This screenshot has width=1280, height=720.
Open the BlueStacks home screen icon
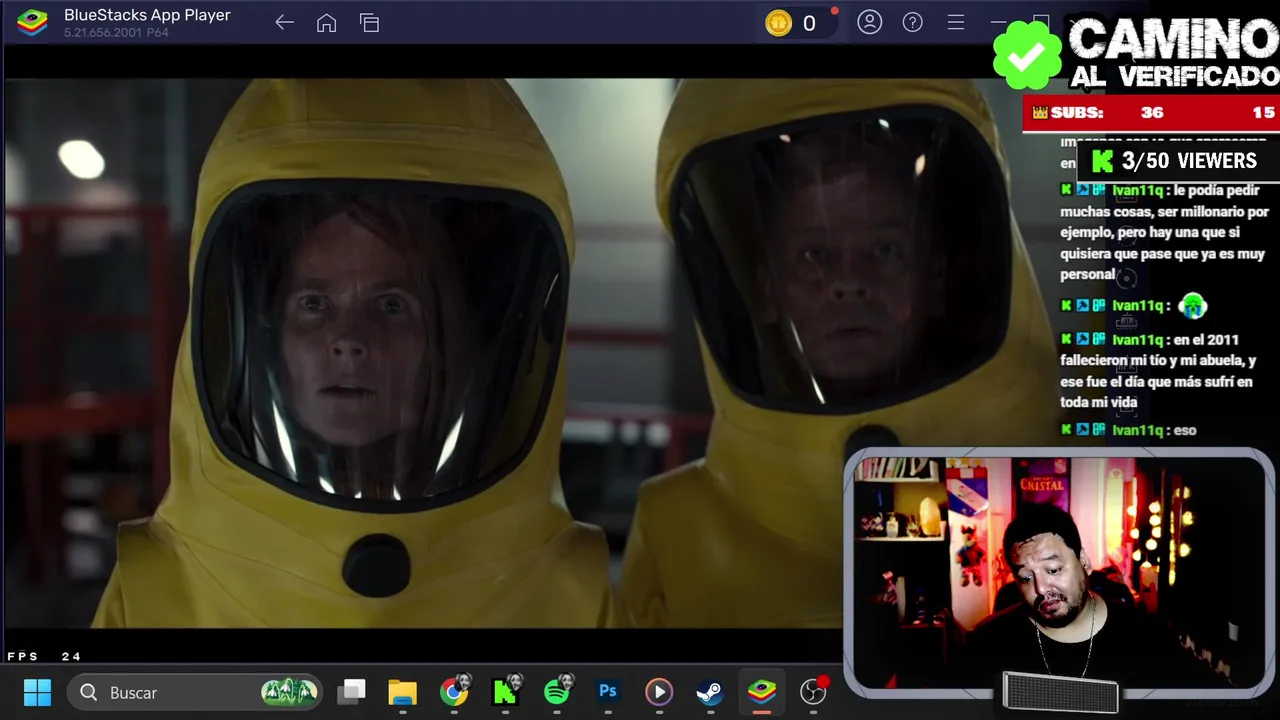pyautogui.click(x=326, y=23)
